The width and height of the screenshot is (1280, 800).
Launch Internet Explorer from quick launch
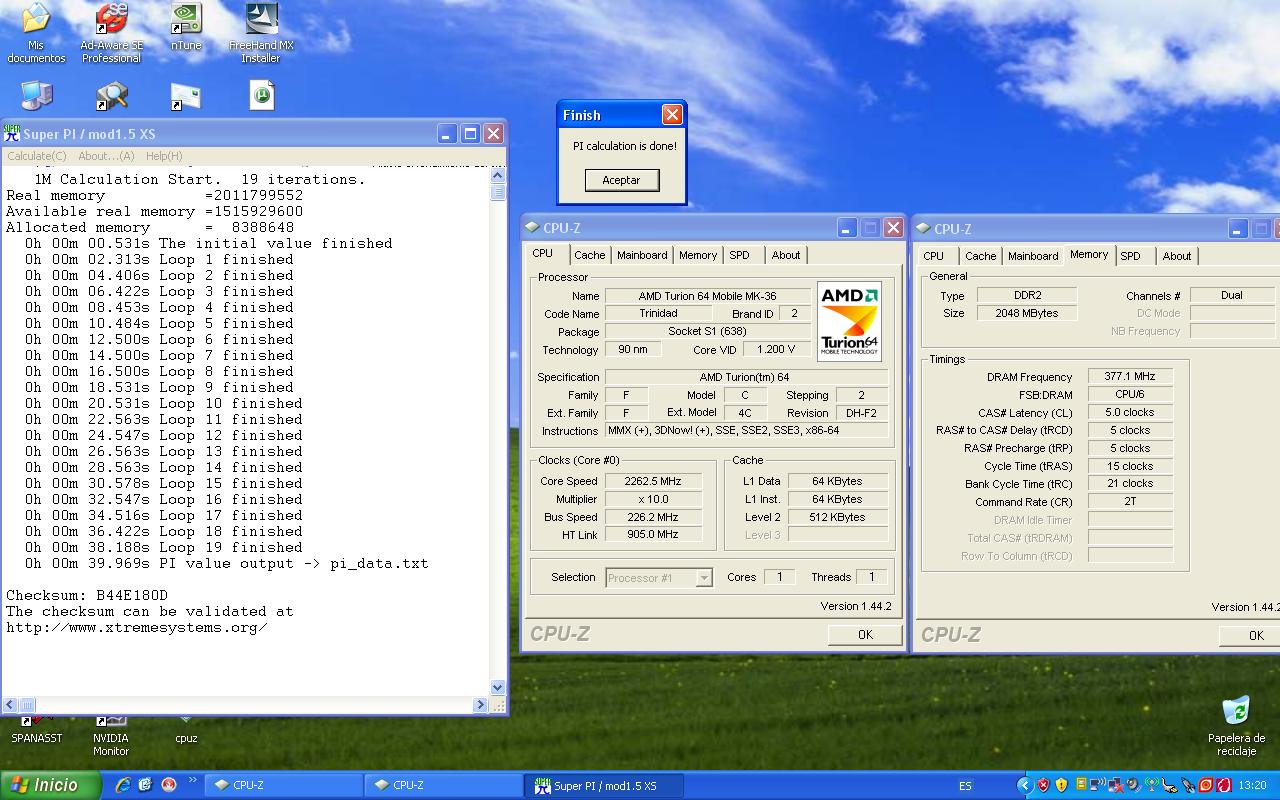pos(123,785)
